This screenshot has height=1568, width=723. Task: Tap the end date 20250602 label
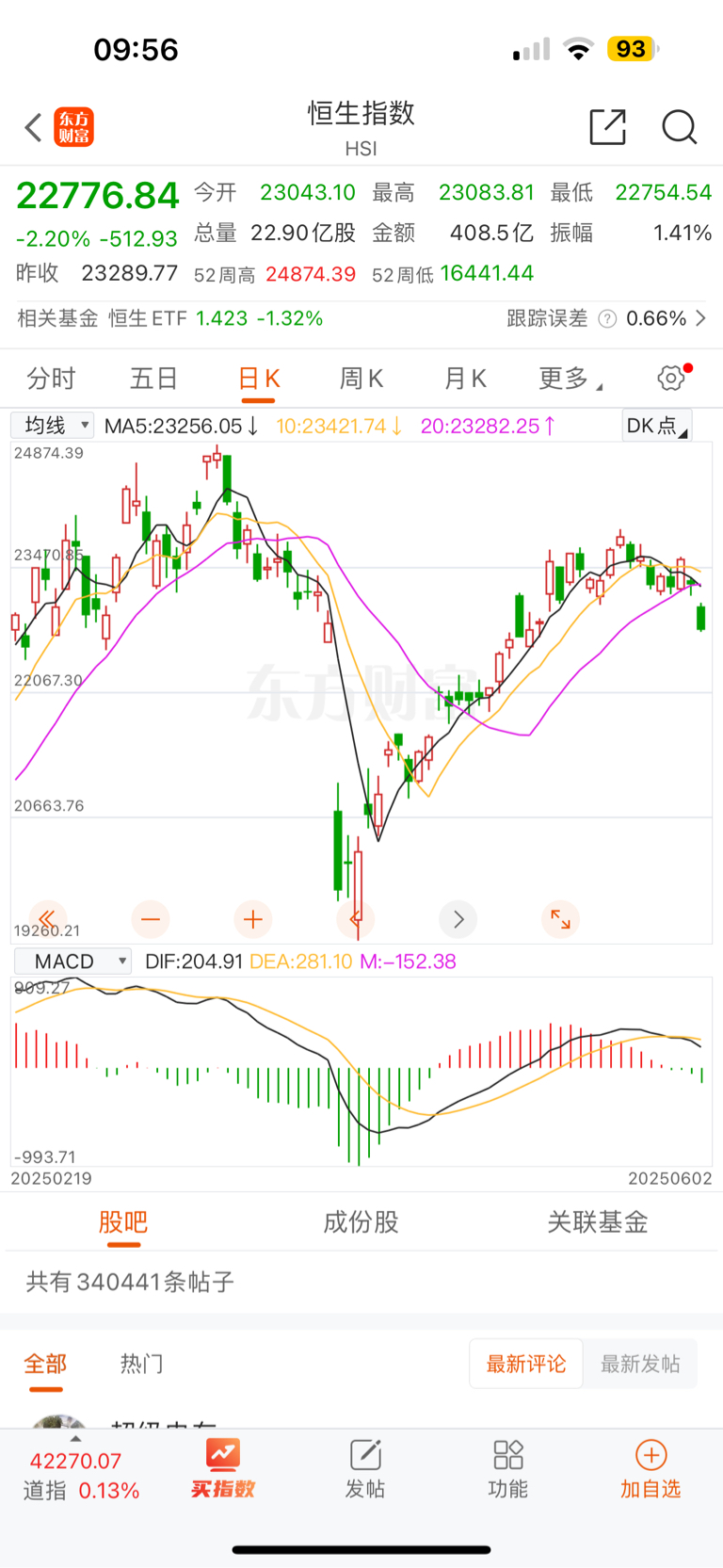670,1178
